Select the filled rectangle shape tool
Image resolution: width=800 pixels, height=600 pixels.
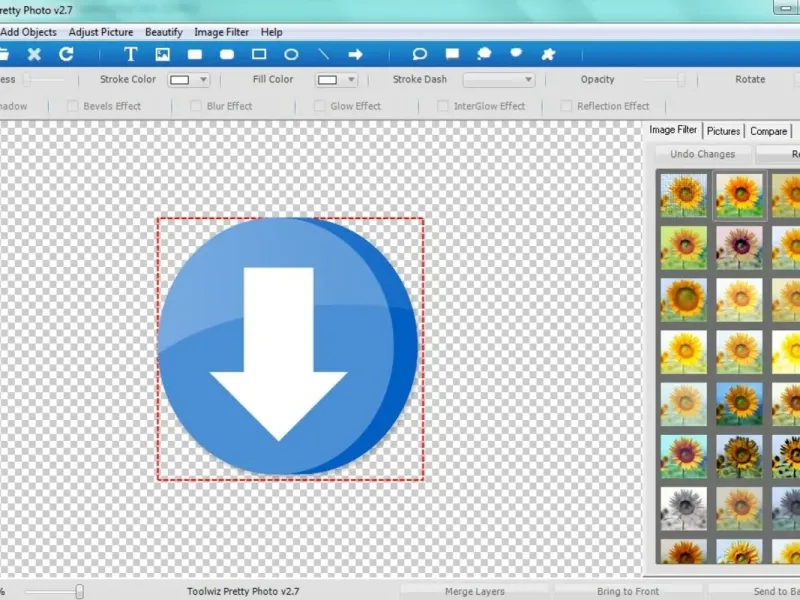tap(195, 54)
